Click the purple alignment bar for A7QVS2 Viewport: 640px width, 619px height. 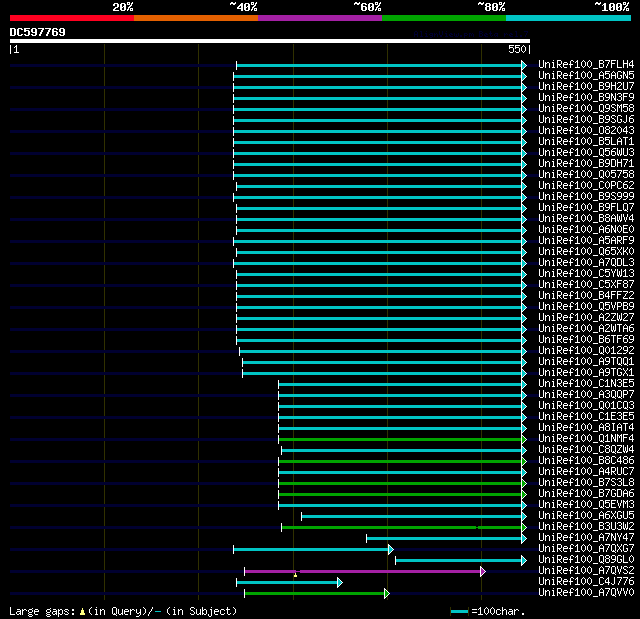(x=362, y=572)
